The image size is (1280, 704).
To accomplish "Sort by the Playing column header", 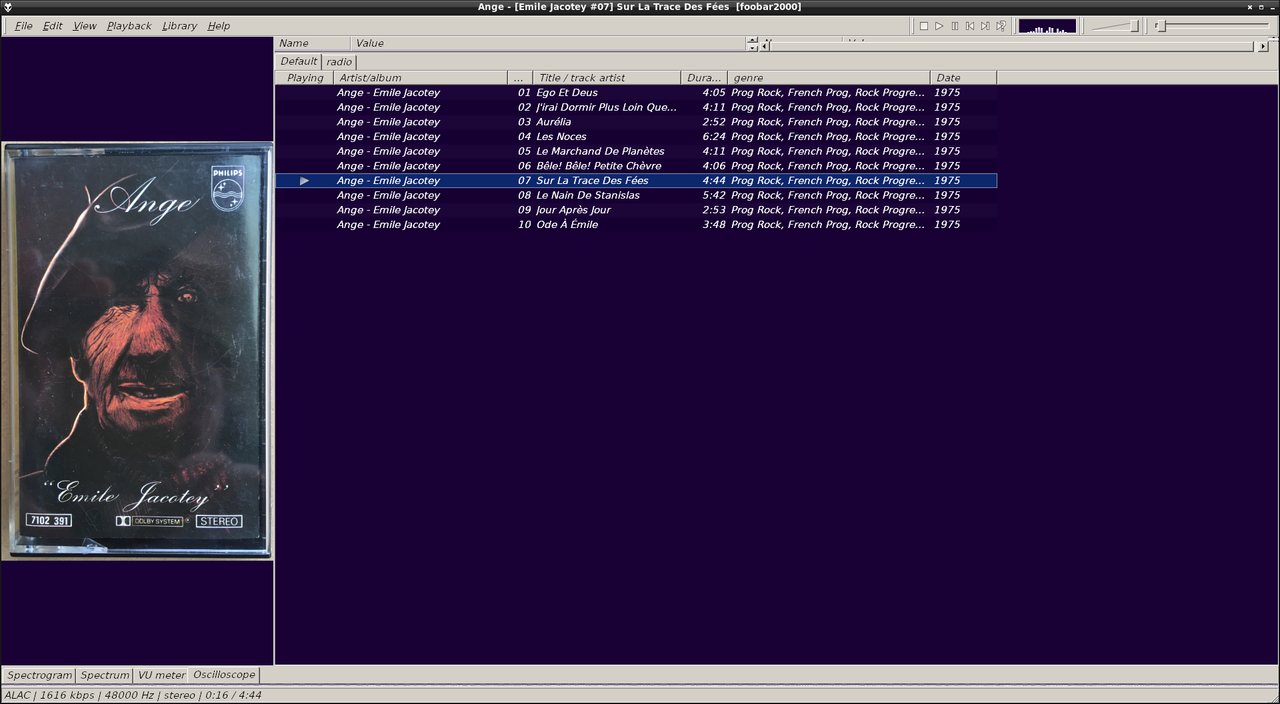I will click(x=305, y=78).
